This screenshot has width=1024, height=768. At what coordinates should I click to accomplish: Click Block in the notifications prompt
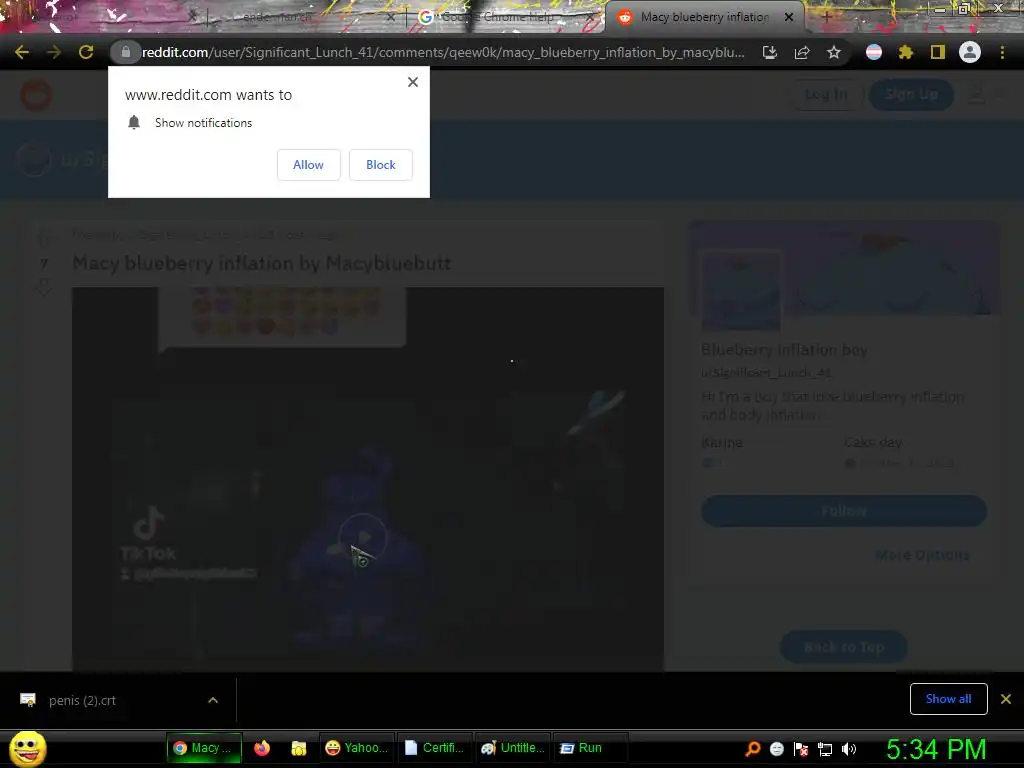381,165
